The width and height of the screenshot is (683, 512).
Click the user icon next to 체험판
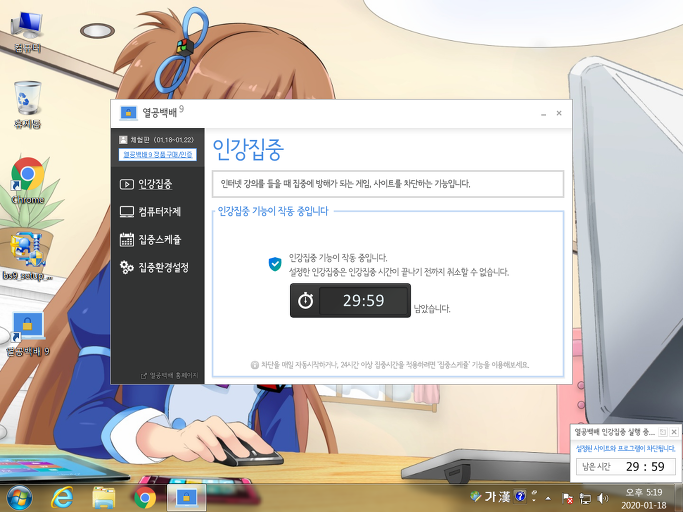click(123, 140)
